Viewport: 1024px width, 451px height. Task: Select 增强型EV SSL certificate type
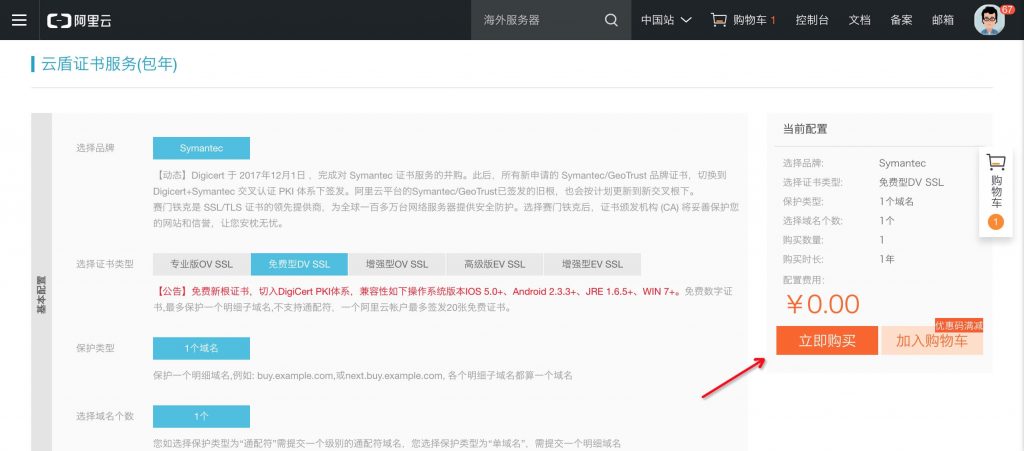click(592, 264)
